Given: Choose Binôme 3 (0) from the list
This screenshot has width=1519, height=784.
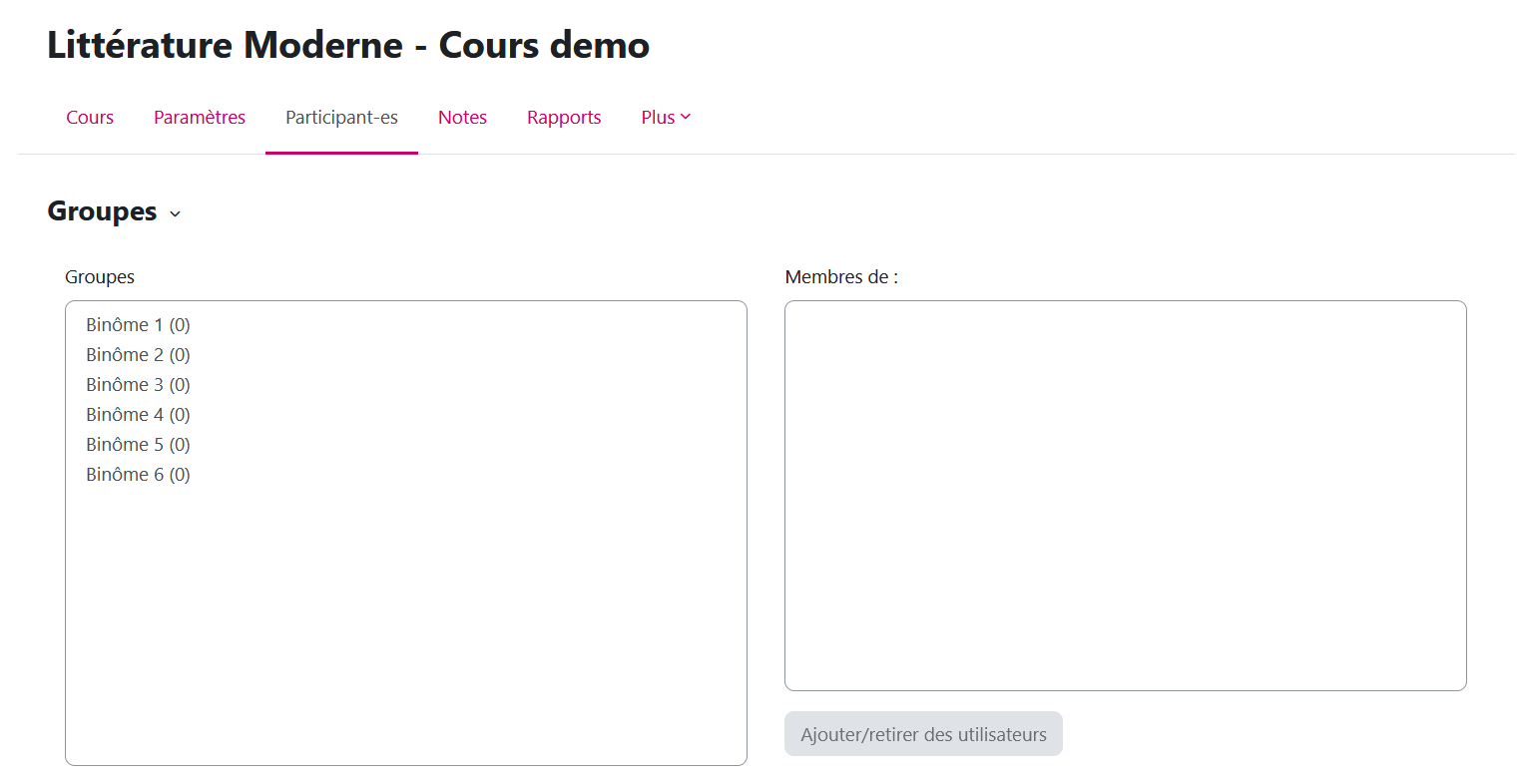Looking at the screenshot, I should pyautogui.click(x=138, y=385).
